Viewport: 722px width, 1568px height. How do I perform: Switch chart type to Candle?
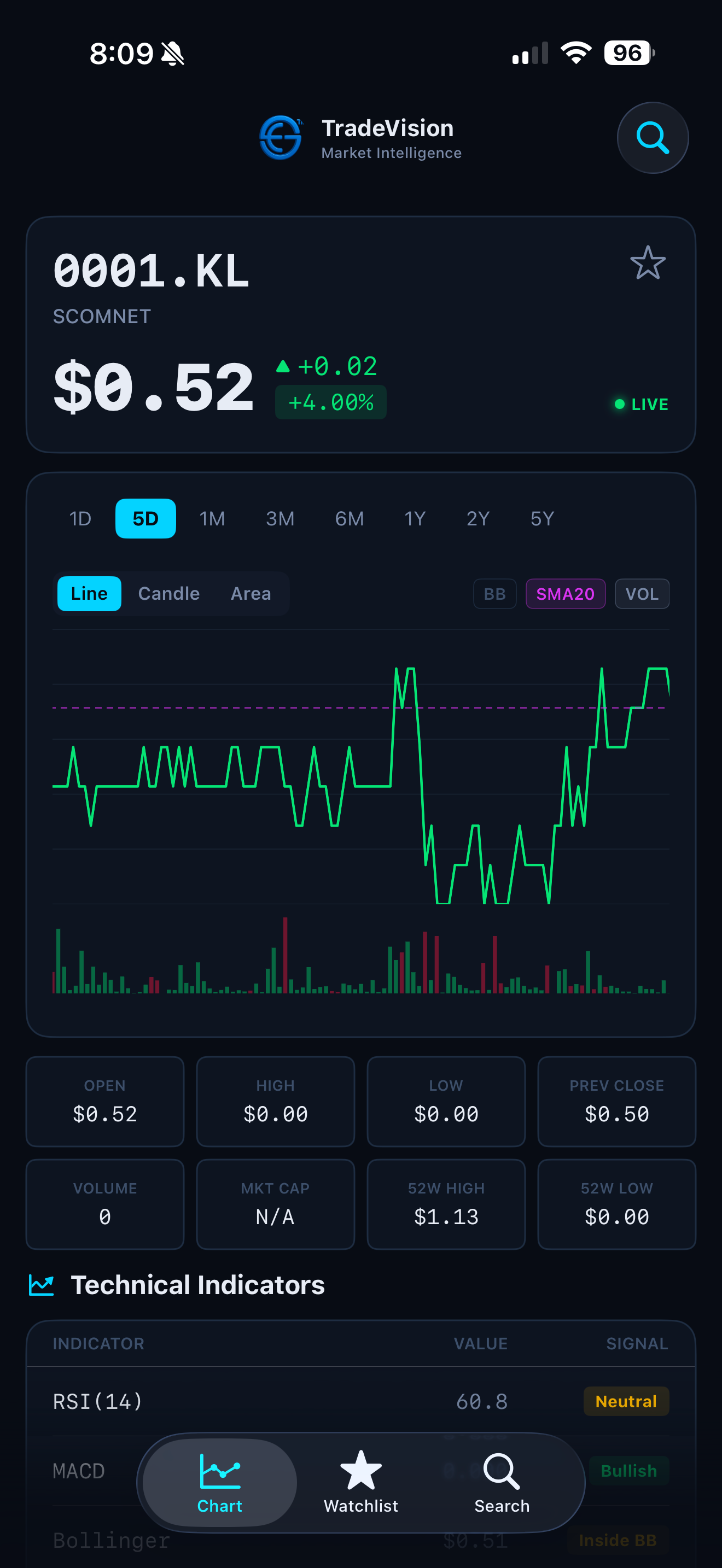click(x=169, y=594)
